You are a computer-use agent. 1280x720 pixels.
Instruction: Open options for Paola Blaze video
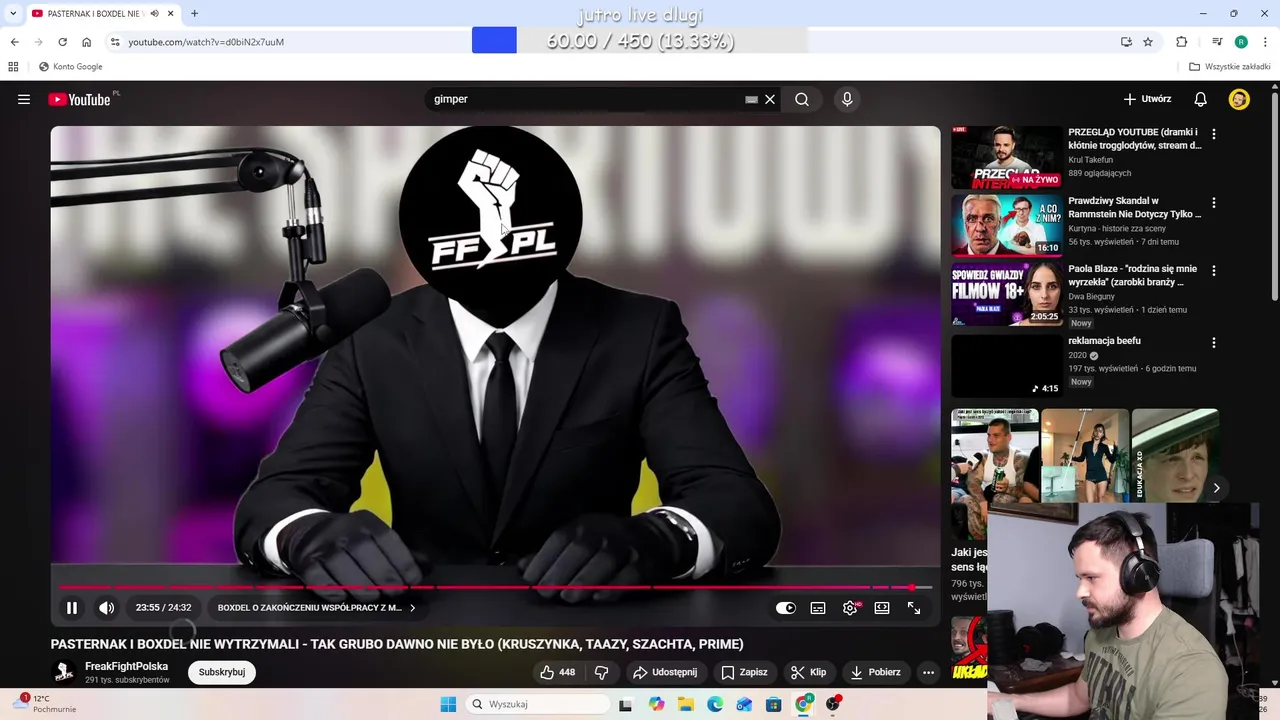click(x=1214, y=270)
